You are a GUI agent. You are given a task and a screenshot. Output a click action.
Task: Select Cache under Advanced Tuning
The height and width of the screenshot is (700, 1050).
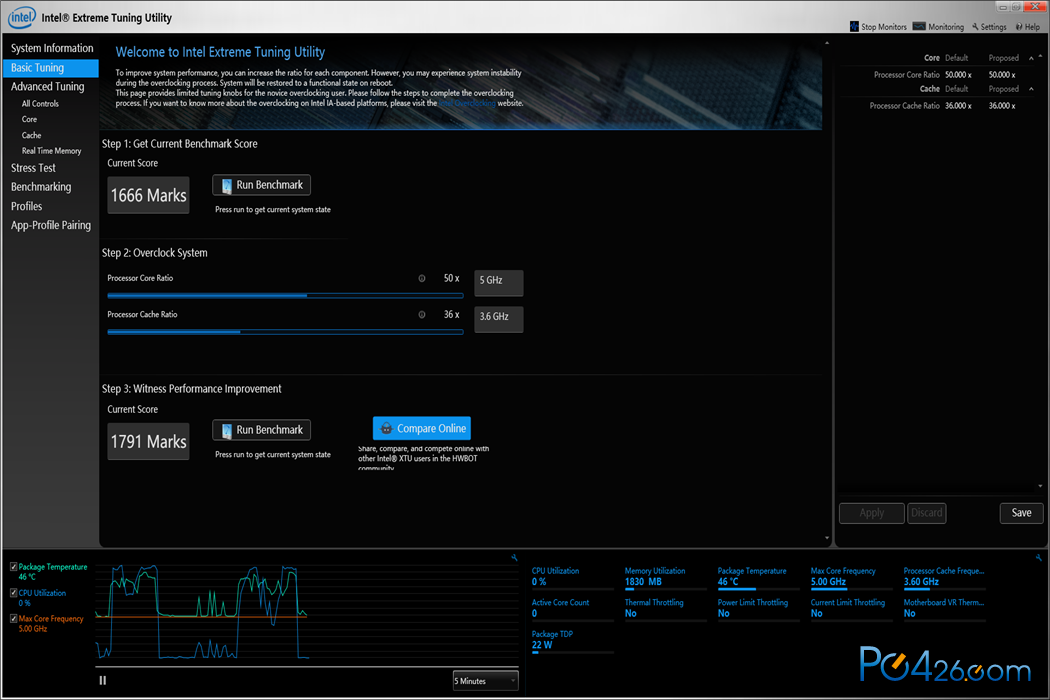click(x=31, y=135)
